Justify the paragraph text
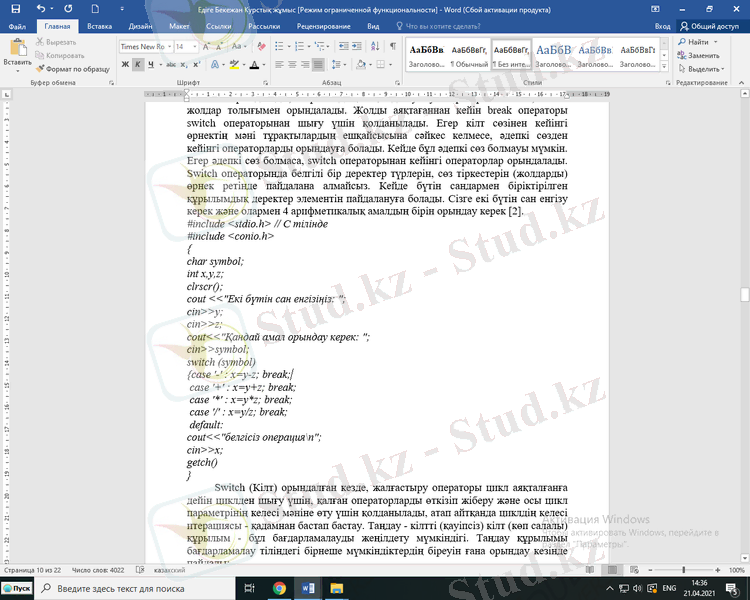 [x=318, y=64]
